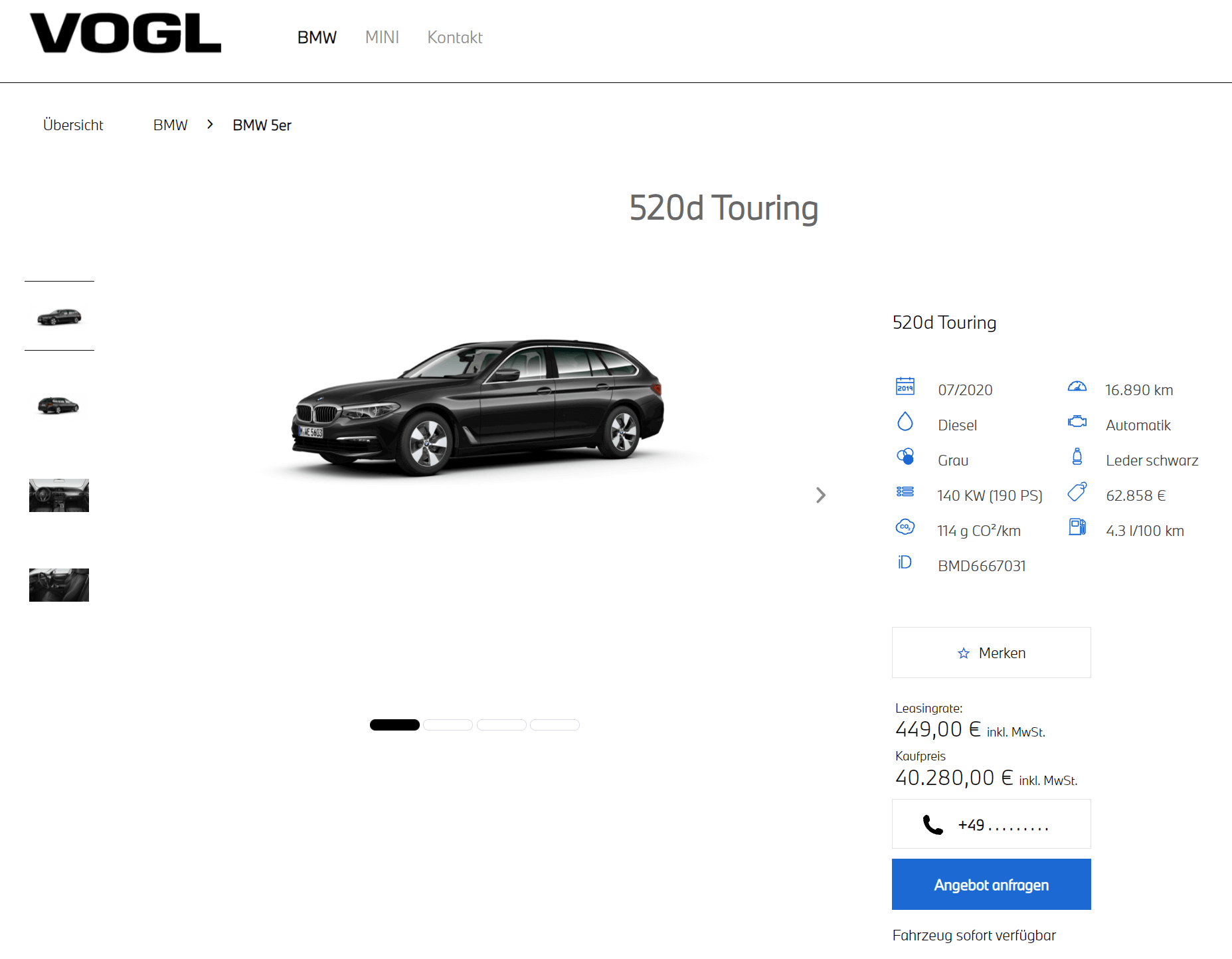Image resolution: width=1232 pixels, height=959 pixels.
Task: Open the Kontakt navigation menu item
Action: (x=454, y=37)
